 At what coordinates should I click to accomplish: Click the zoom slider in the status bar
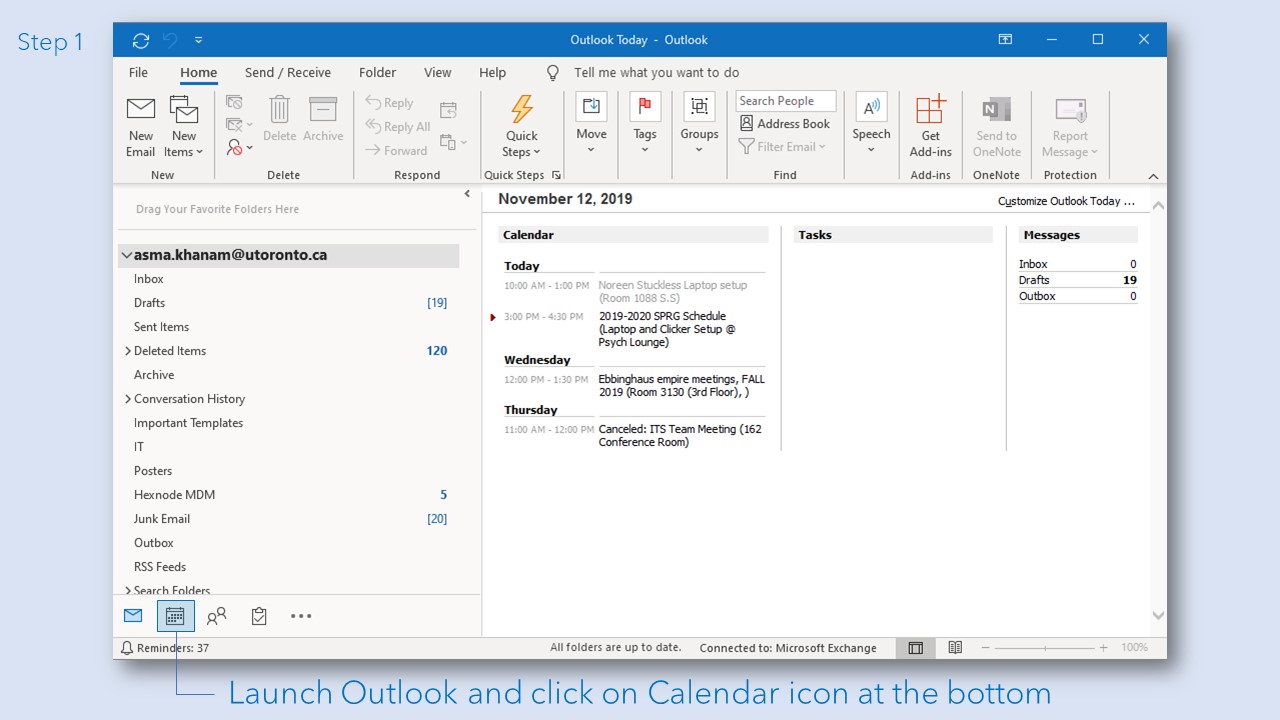[1044, 648]
